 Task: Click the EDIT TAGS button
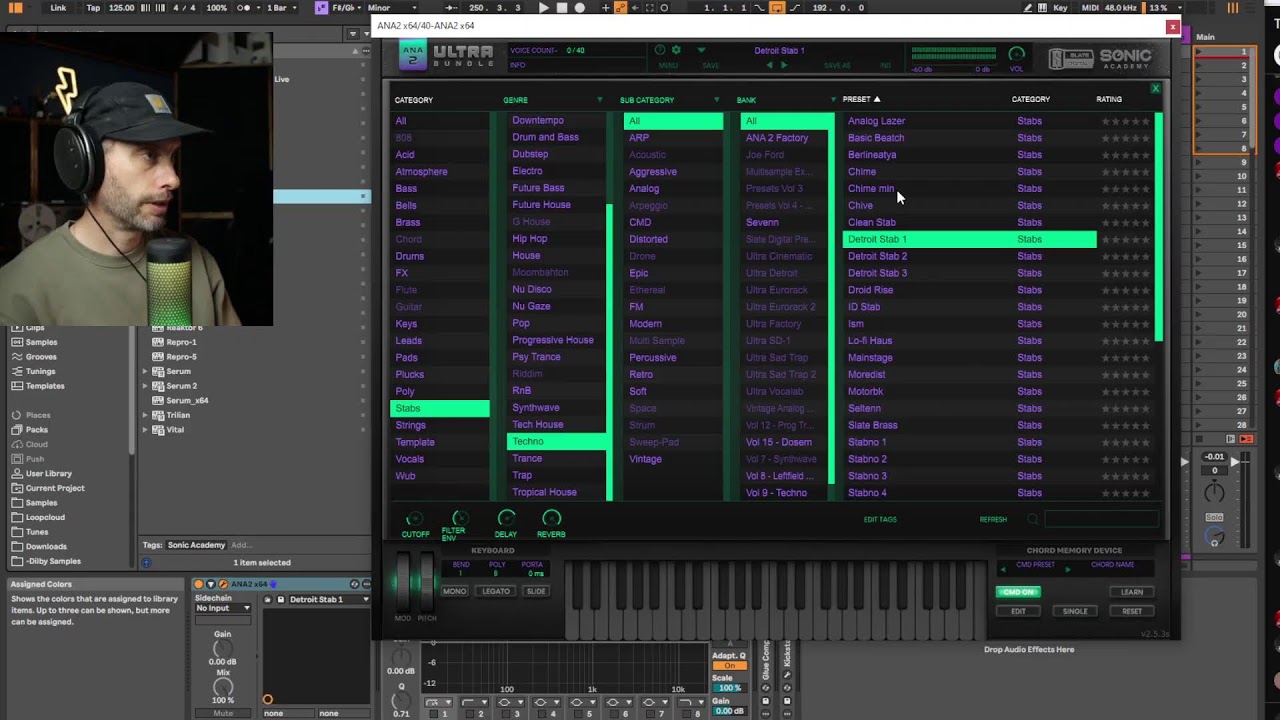(880, 520)
